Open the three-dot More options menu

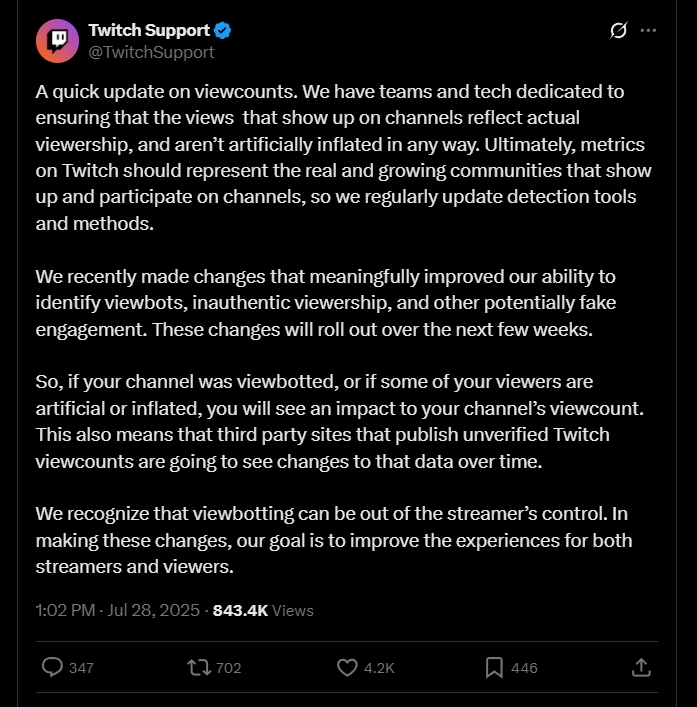click(x=648, y=31)
